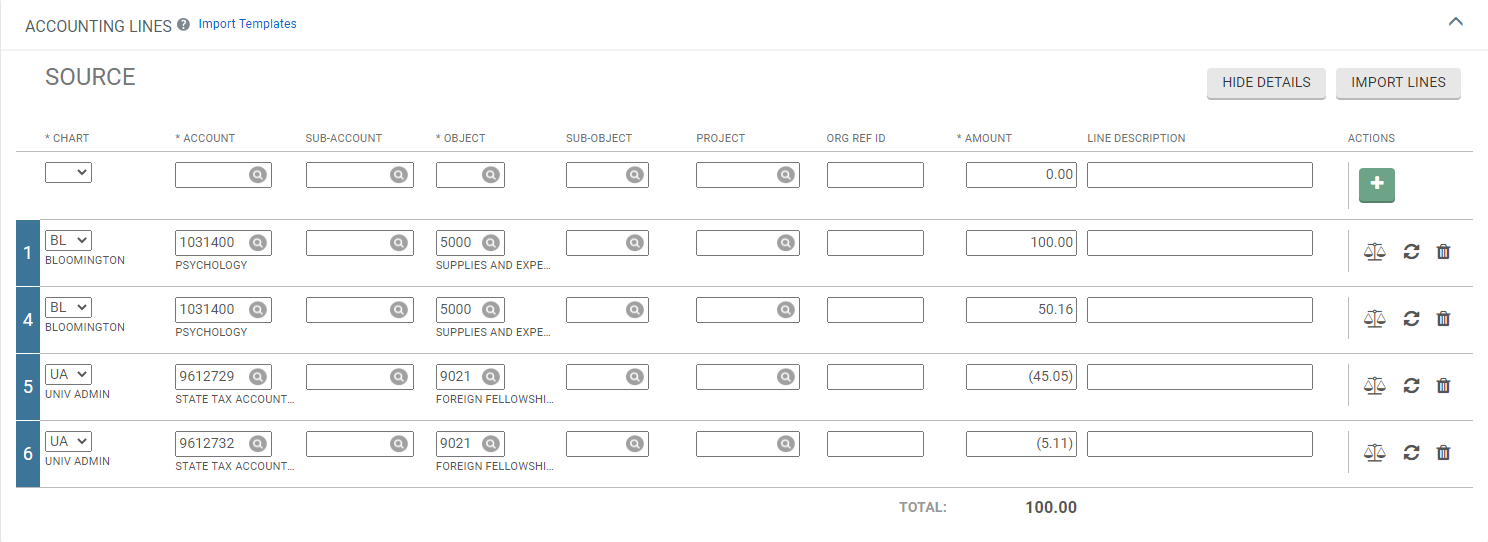This screenshot has width=1488, height=542.
Task: Click the amount field showing 100.00 on line 1
Action: click(1021, 242)
